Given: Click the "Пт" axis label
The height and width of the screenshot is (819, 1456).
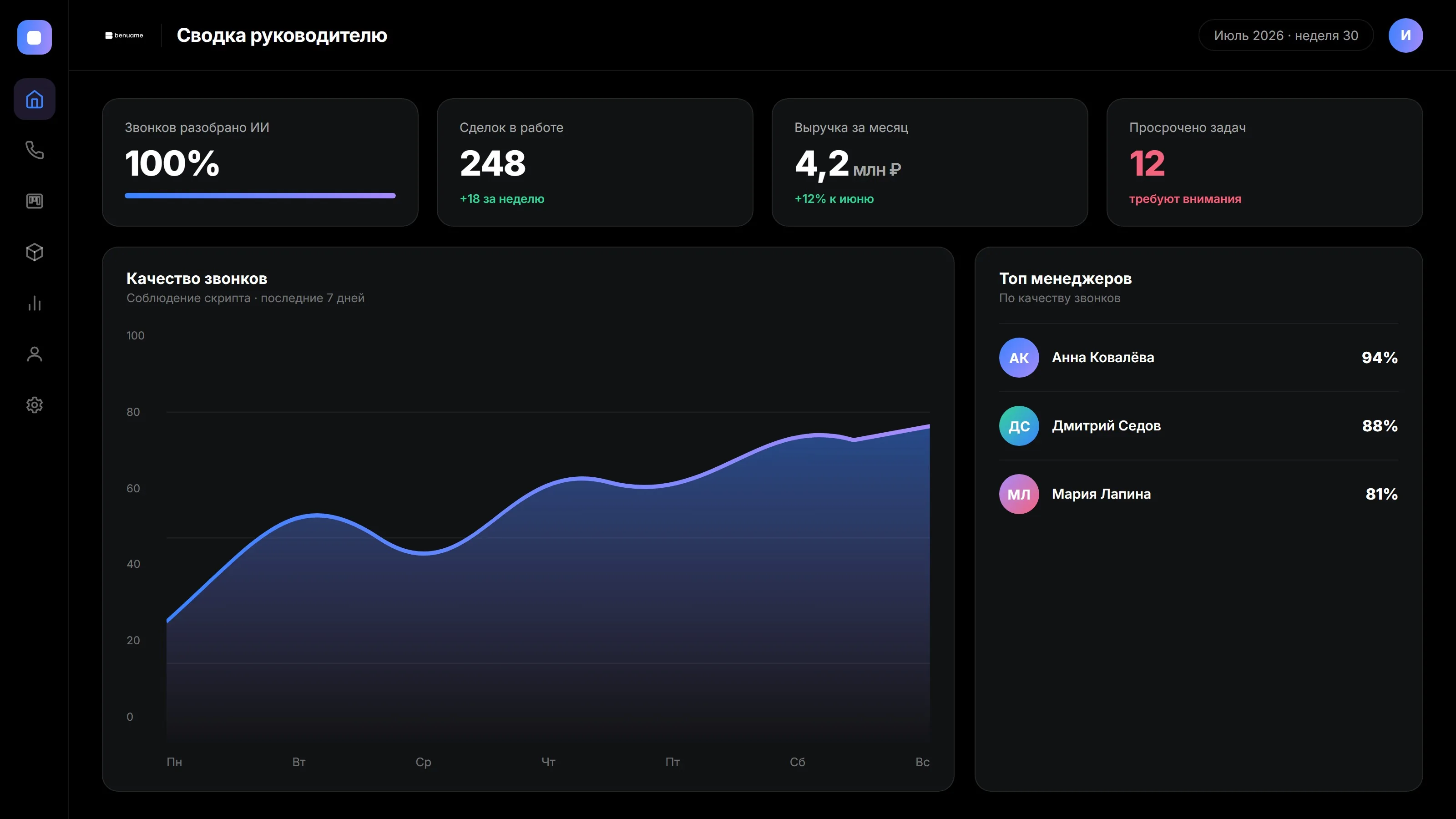Looking at the screenshot, I should [x=672, y=762].
